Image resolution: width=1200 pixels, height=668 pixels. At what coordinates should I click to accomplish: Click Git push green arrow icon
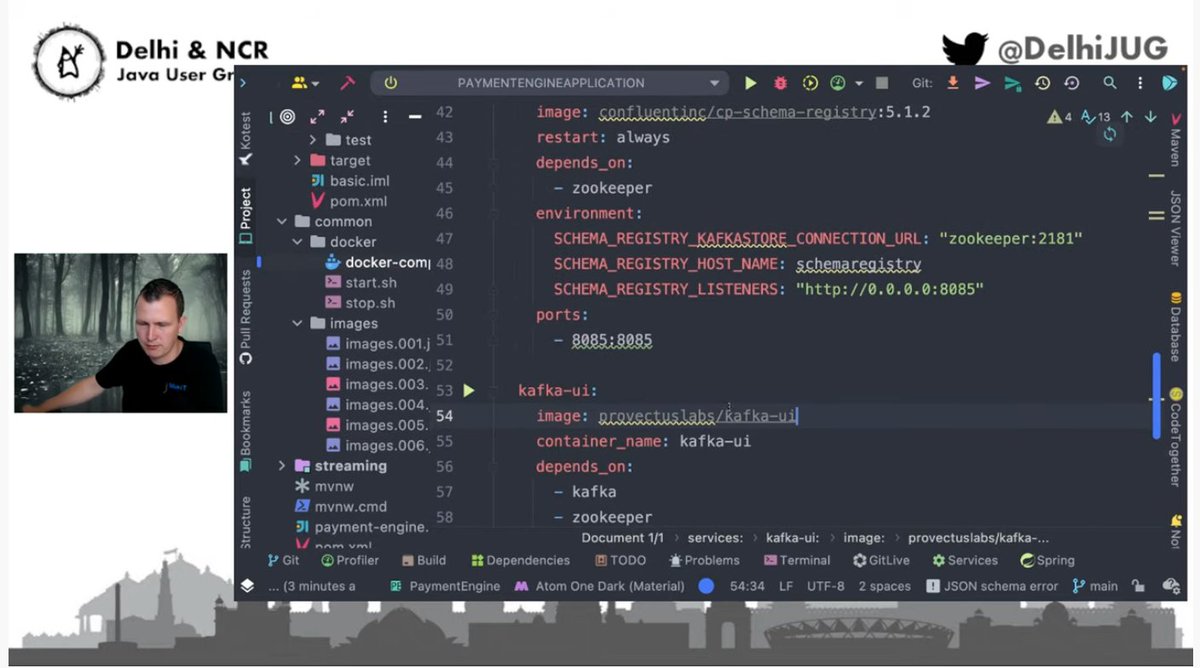[x=1012, y=83]
